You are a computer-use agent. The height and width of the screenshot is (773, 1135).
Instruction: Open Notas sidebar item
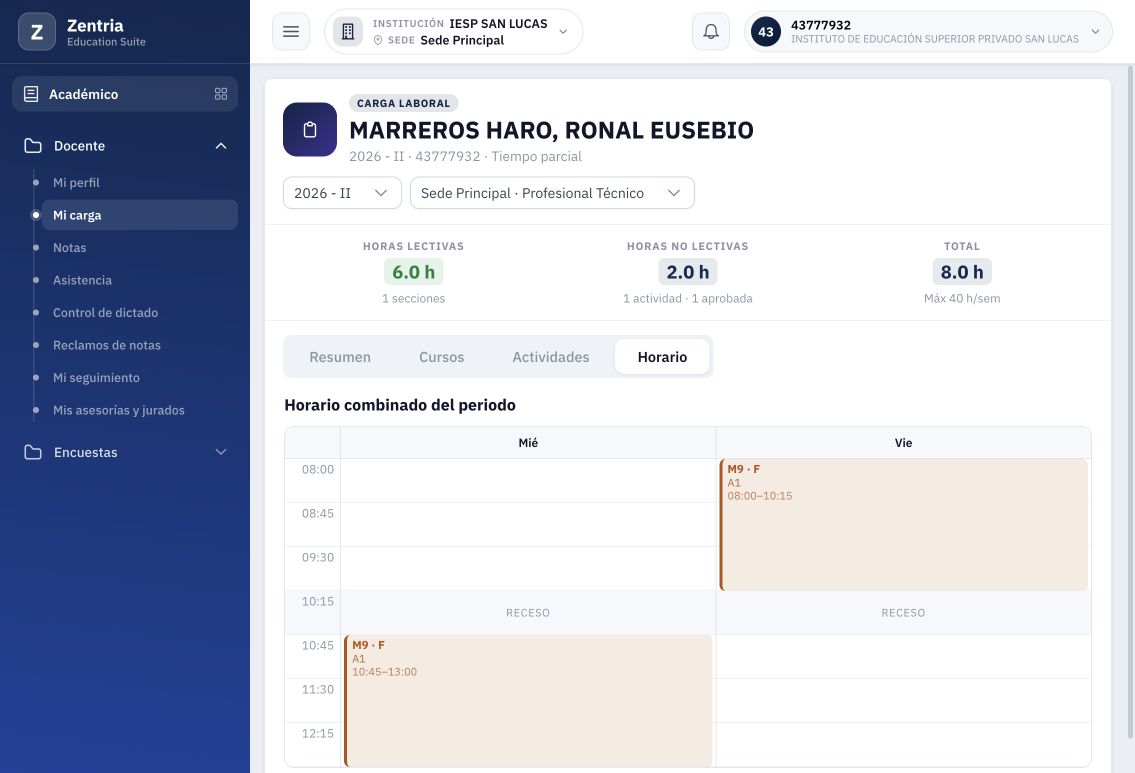coord(140,248)
